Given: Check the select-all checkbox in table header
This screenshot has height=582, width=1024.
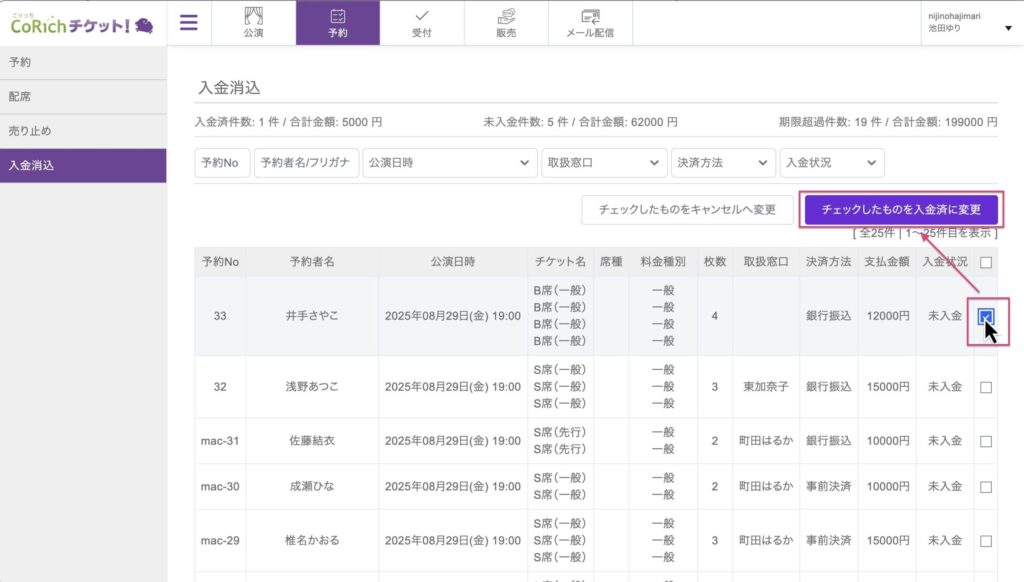Looking at the screenshot, I should [x=986, y=262].
